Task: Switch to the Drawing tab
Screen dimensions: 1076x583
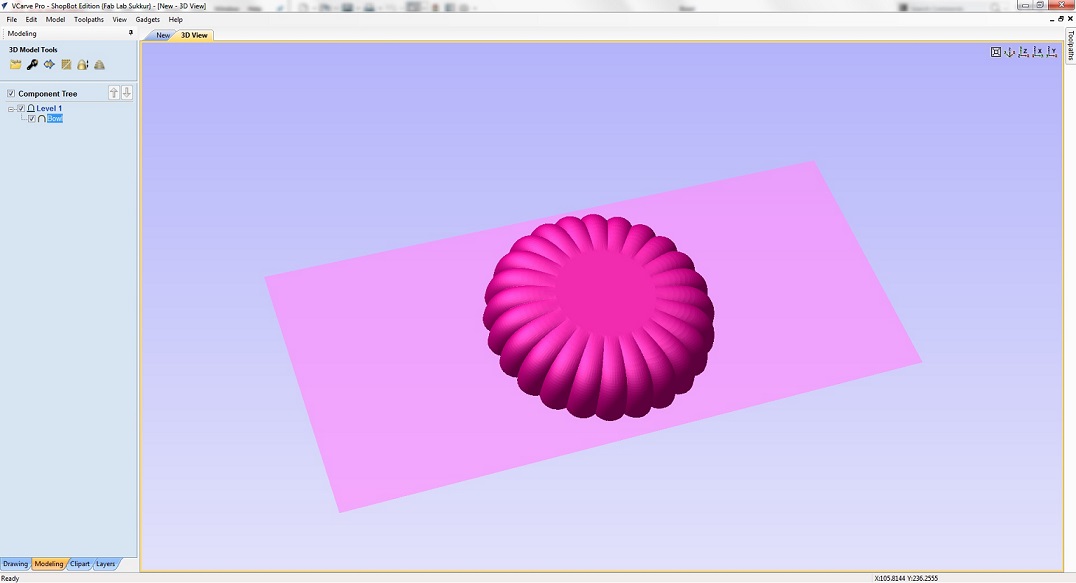Action: tap(15, 564)
